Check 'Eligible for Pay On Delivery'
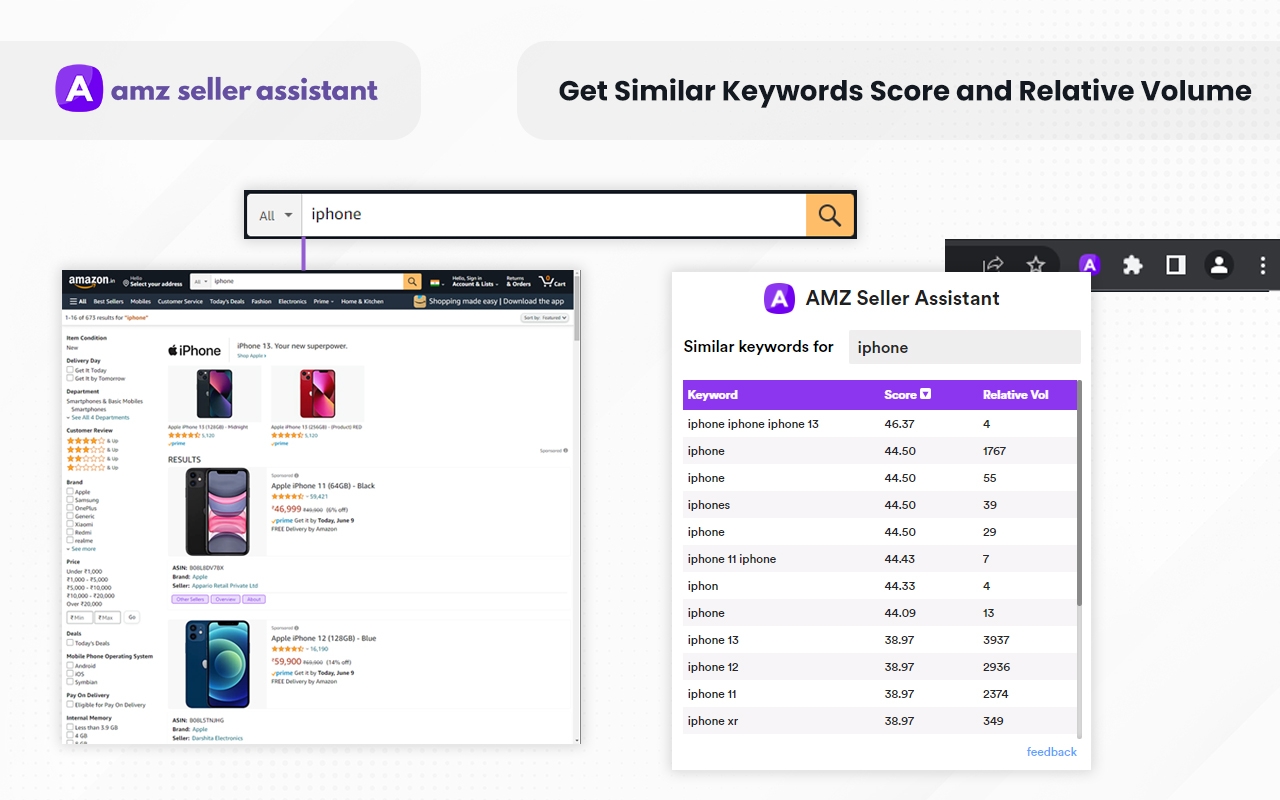 click(x=70, y=705)
